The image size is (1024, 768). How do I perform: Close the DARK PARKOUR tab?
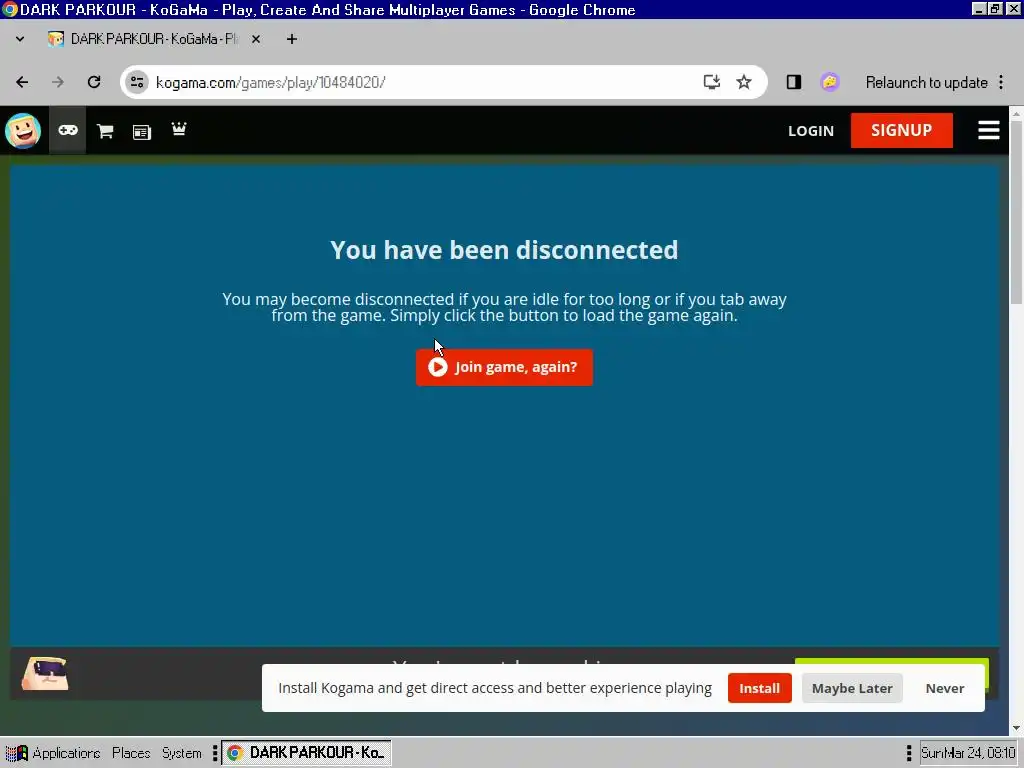(x=256, y=39)
